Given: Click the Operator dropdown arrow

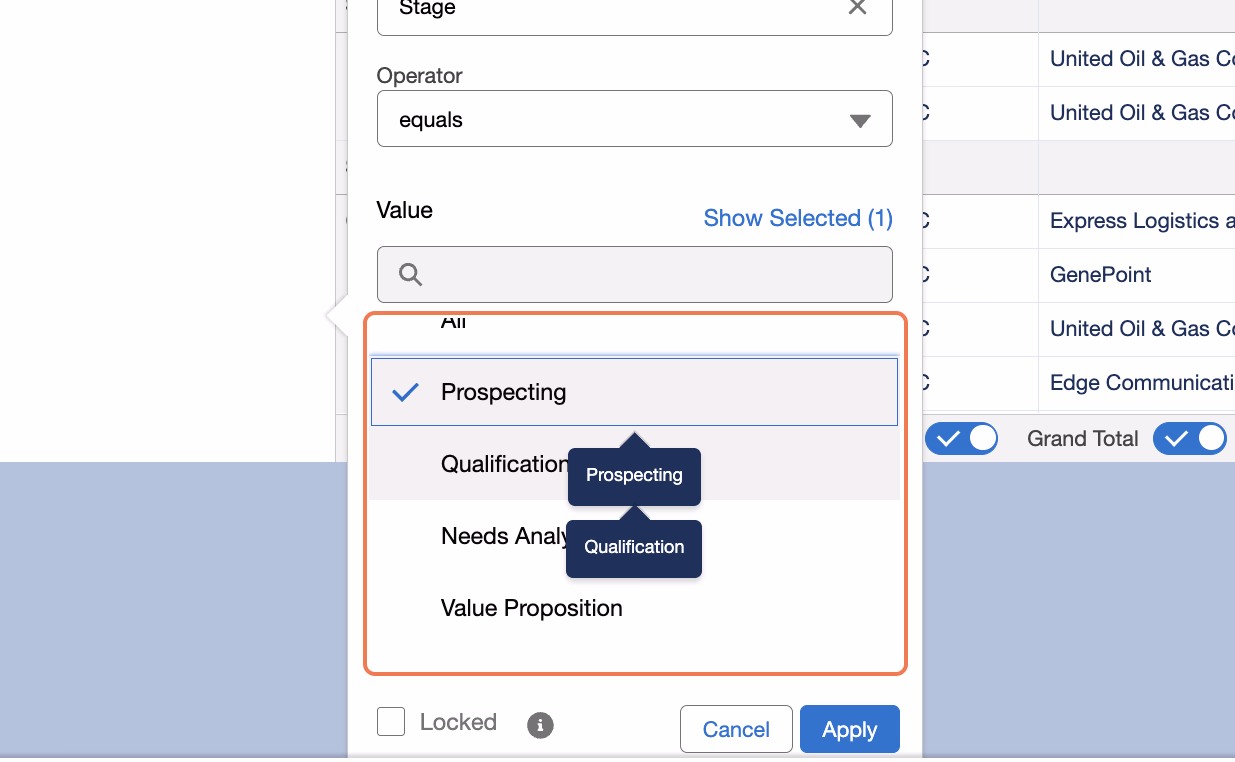Looking at the screenshot, I should [860, 121].
